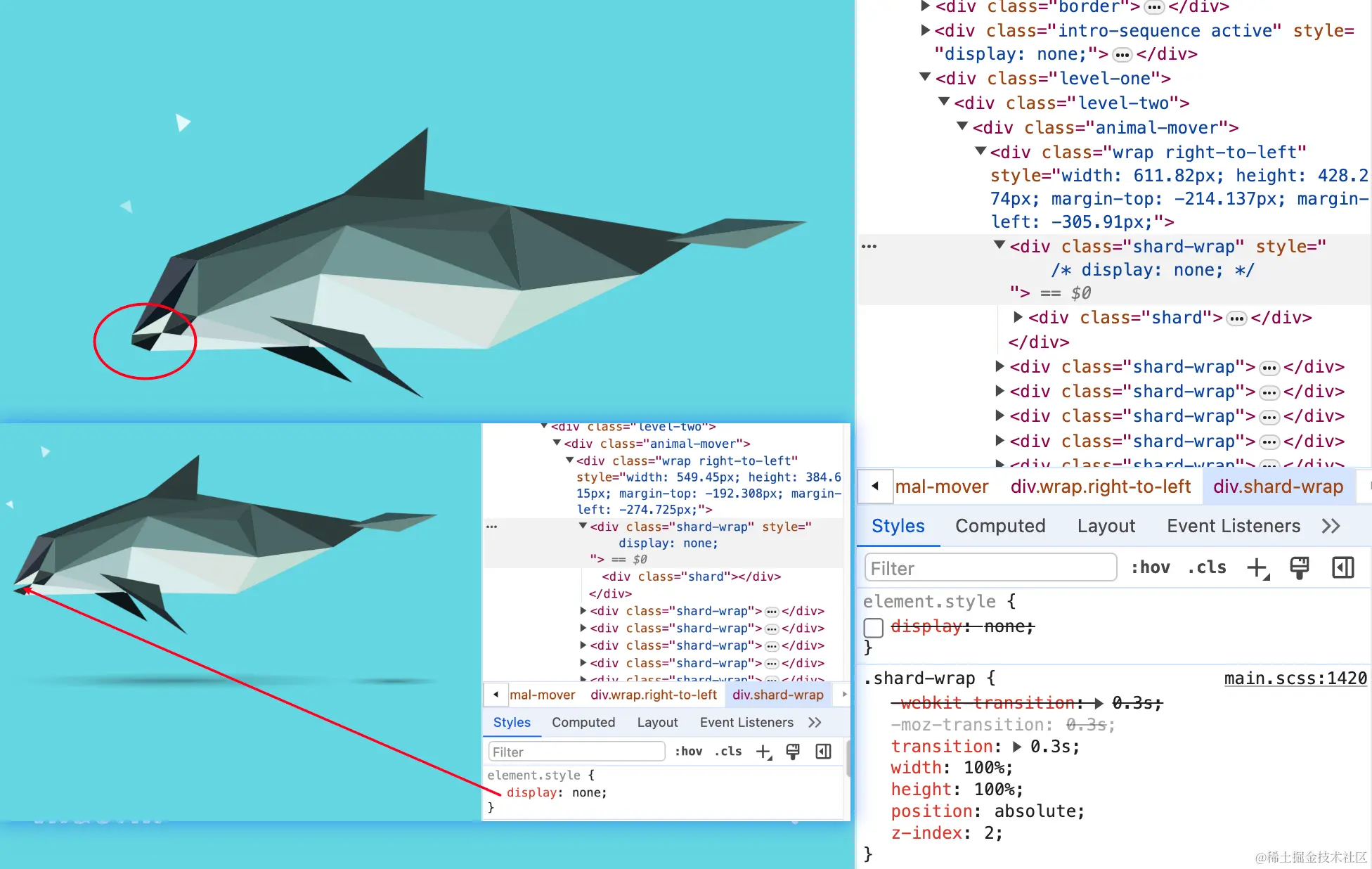
Task: Select the div.wrap.right-to-left breadcrumb
Action: [1100, 487]
